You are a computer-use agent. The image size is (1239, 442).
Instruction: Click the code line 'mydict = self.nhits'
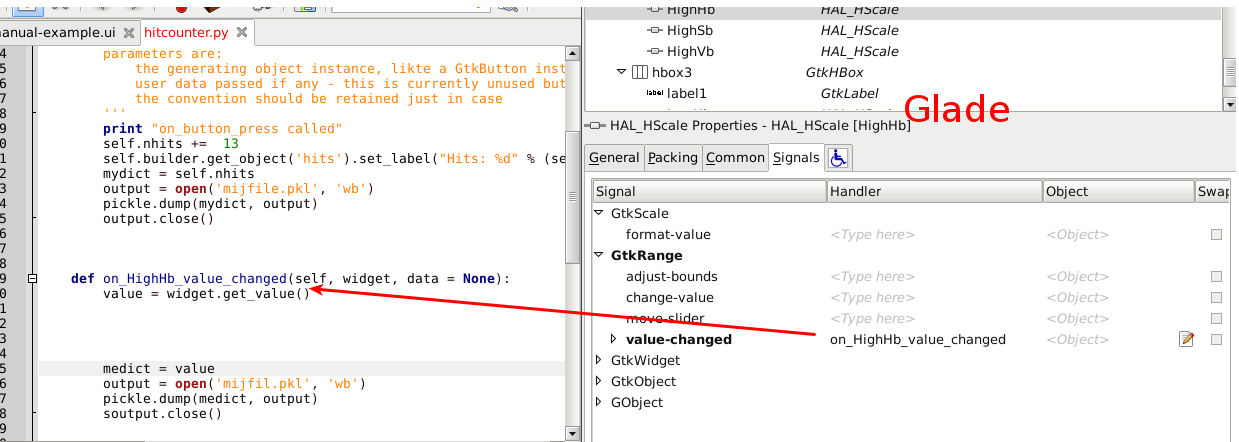[178, 173]
